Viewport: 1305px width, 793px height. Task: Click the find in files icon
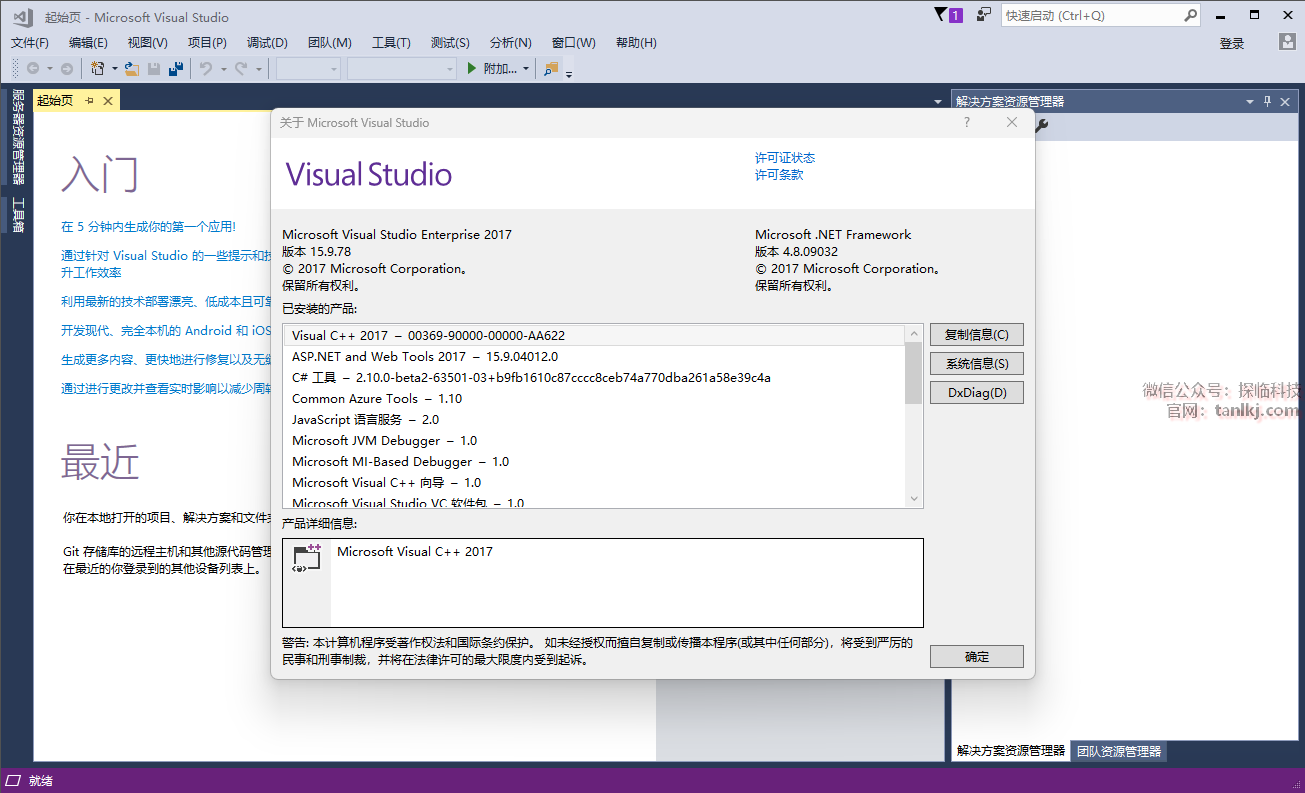[x=551, y=68]
